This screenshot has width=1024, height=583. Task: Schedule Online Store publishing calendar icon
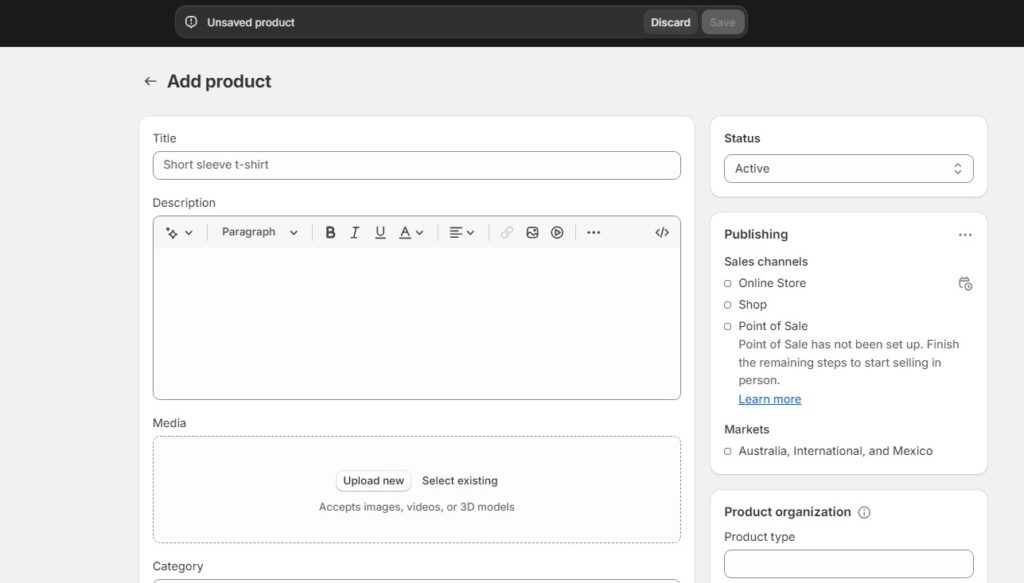pos(965,283)
